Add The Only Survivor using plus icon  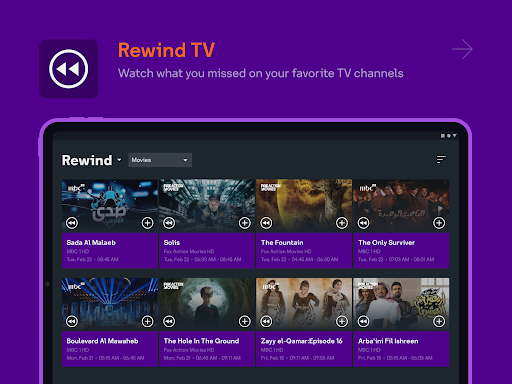click(439, 223)
